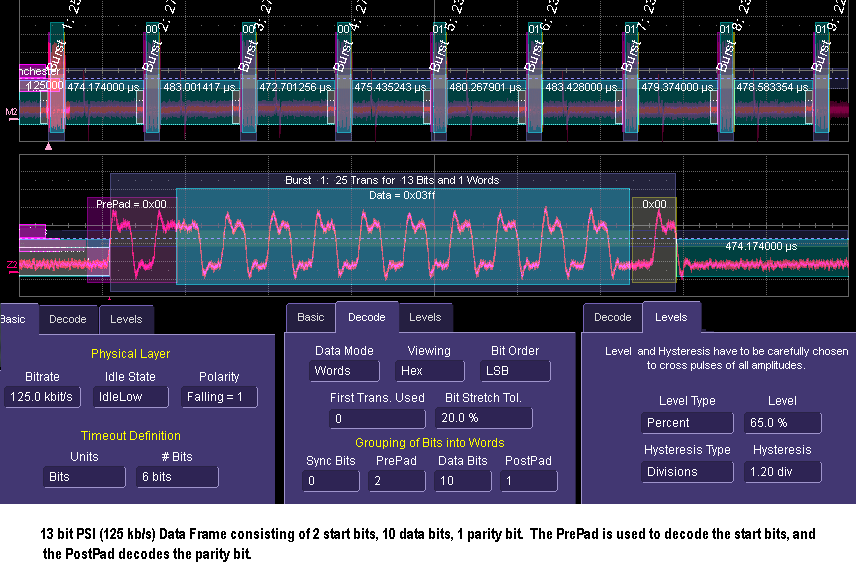Switch to Levels tab beside Physical Layer panel
Viewport: 856px width, 574px height.
pyautogui.click(x=126, y=319)
